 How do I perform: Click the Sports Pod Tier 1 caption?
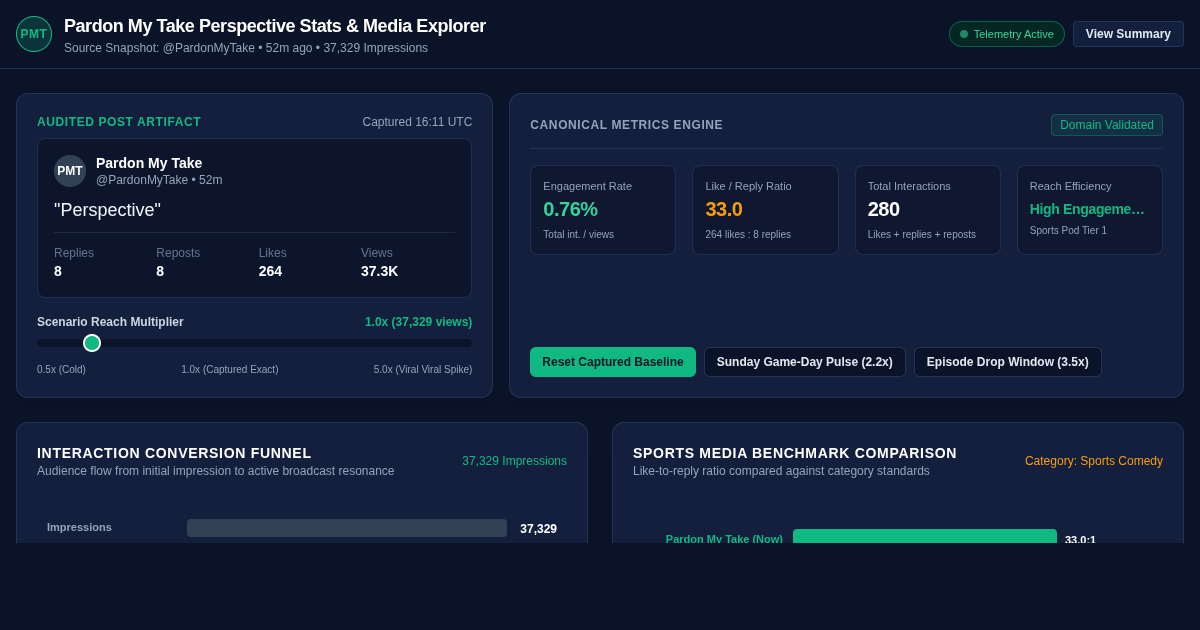[1068, 231]
